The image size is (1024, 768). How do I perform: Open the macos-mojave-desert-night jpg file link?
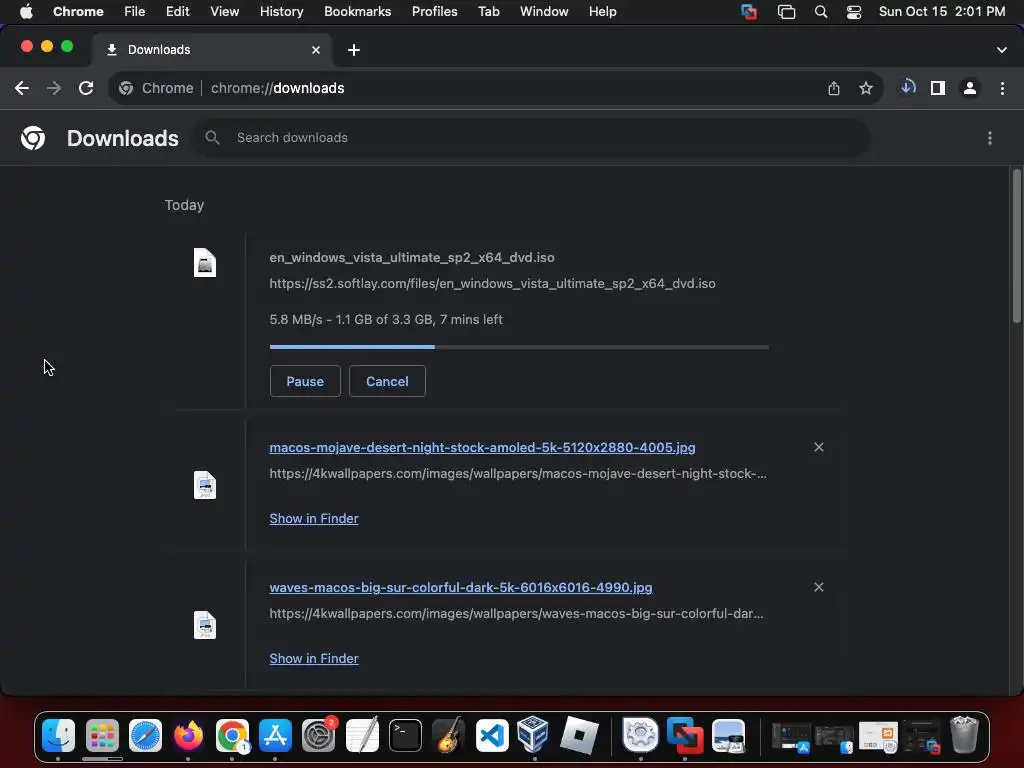point(482,447)
